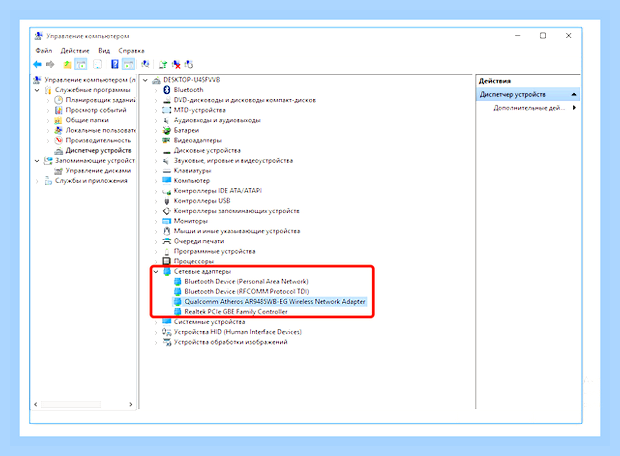Click the Процессоры category icon
The height and width of the screenshot is (456, 620).
[166, 261]
